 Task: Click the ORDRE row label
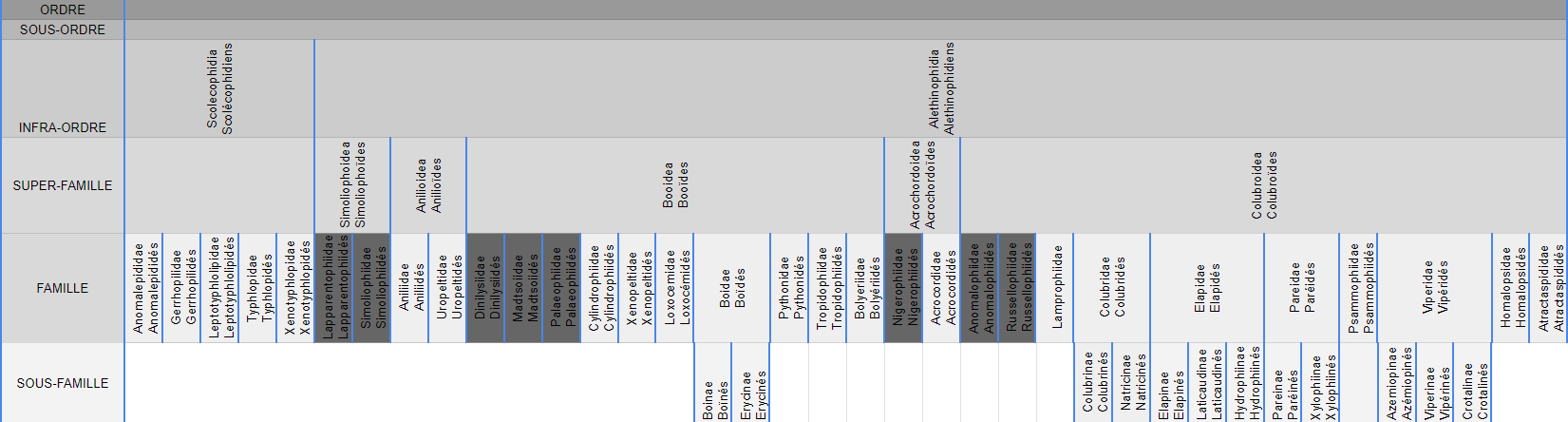[x=62, y=10]
